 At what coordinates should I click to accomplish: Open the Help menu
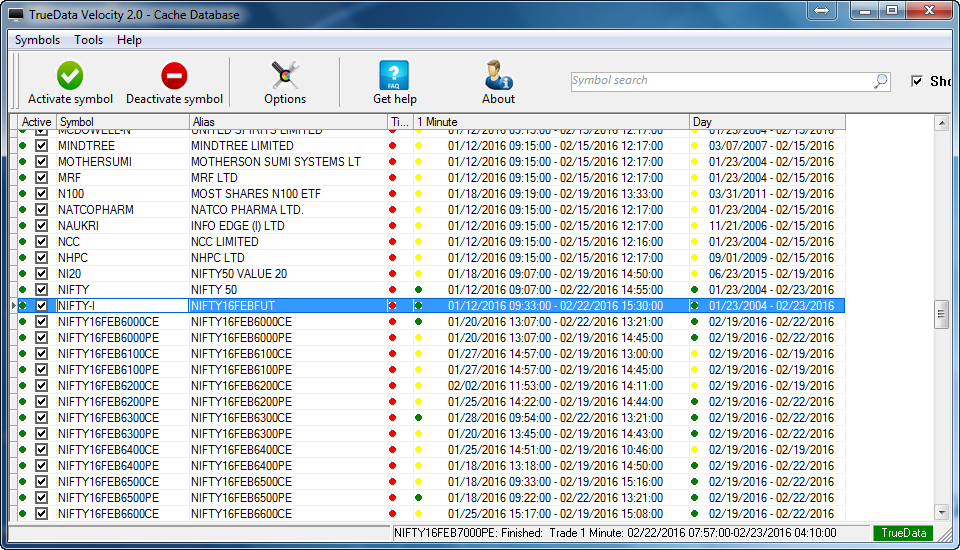pyautogui.click(x=129, y=40)
